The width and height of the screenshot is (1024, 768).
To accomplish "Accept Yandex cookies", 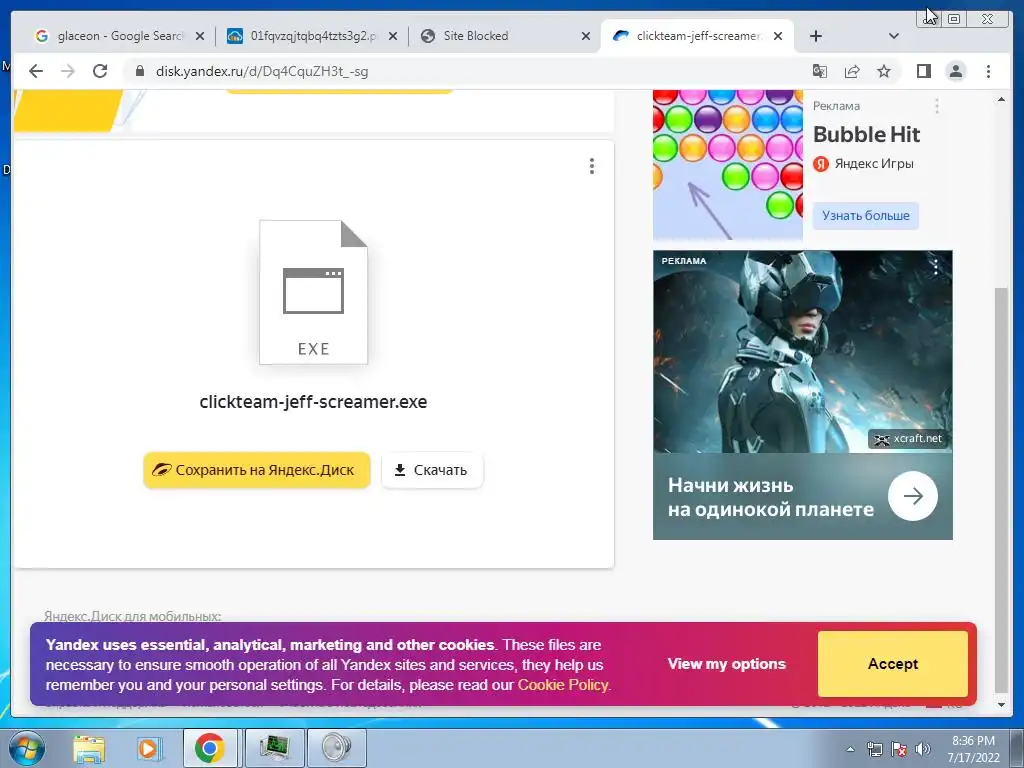I will click(x=893, y=664).
